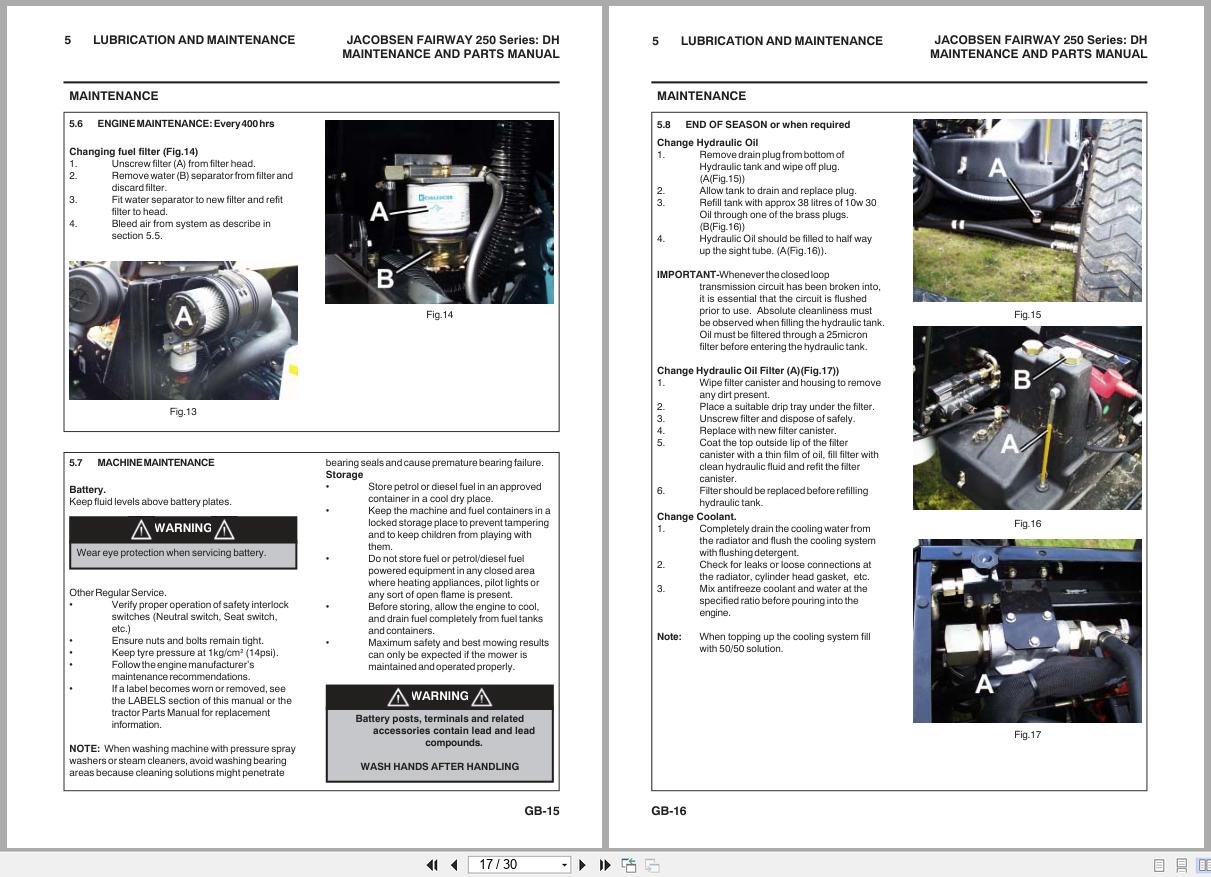The height and width of the screenshot is (877, 1211).
Task: Click the '5.7 MACHINE MAINTENANCE' heading
Action: 141,463
